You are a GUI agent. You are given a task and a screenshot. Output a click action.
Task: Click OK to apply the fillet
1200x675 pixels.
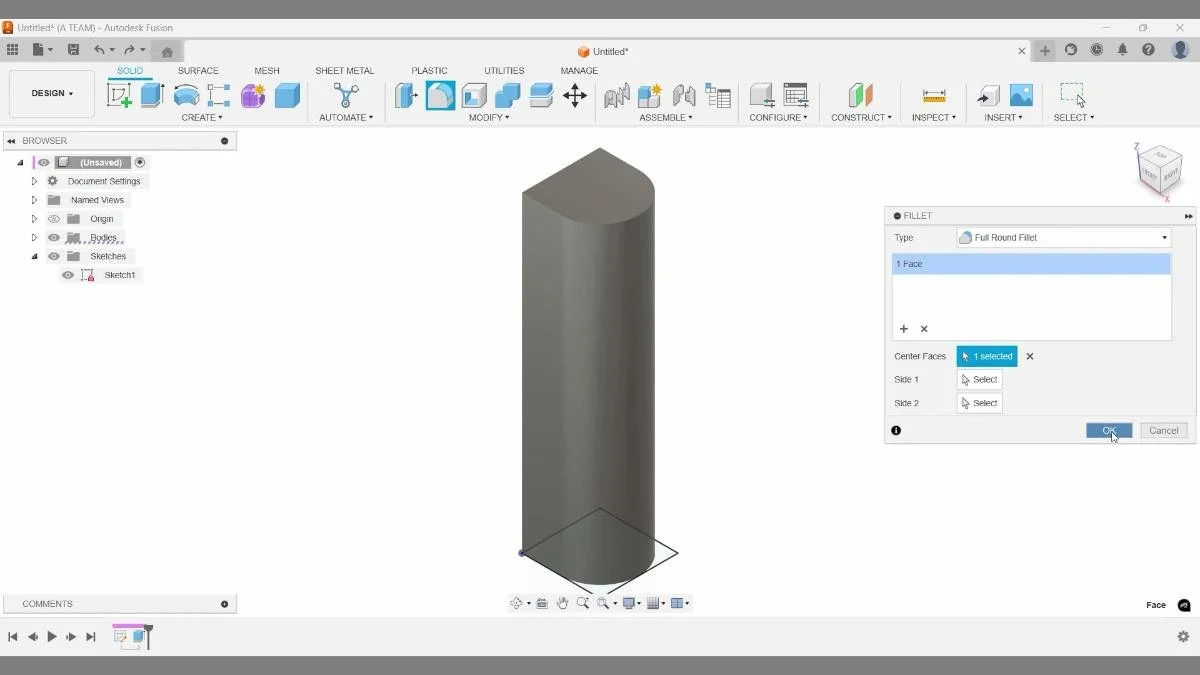coord(1109,430)
